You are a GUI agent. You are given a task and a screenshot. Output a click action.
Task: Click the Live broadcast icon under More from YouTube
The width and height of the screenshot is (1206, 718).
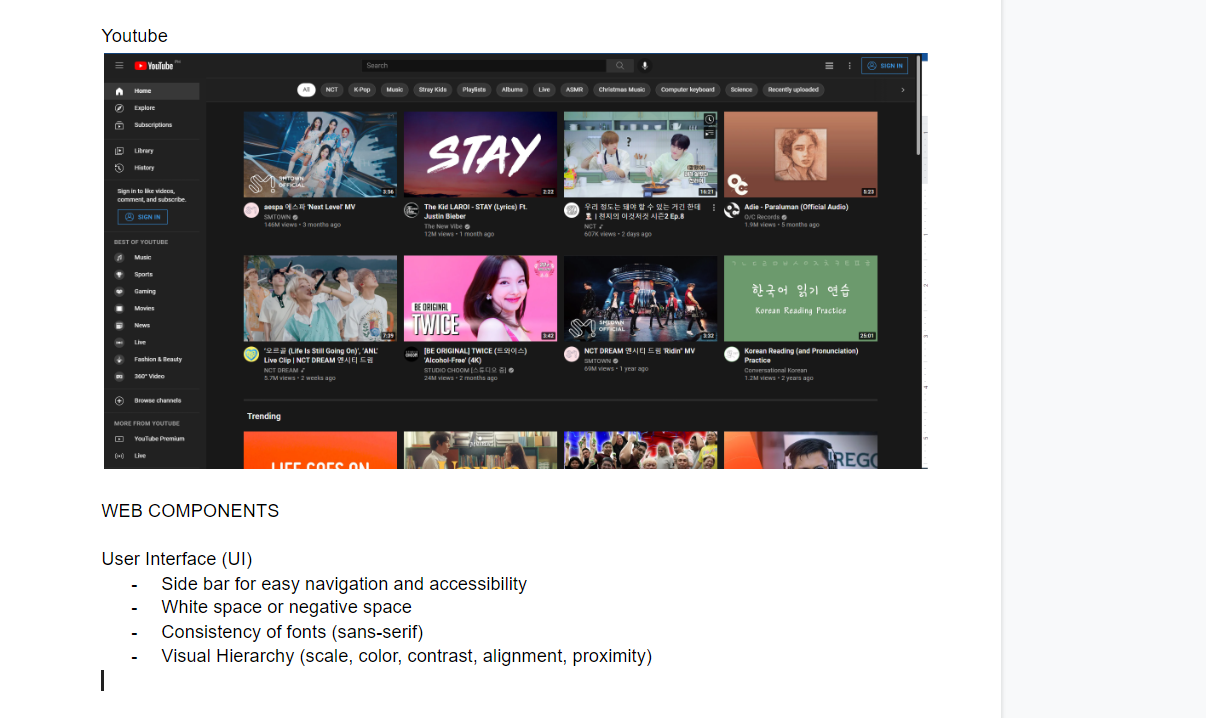point(119,456)
